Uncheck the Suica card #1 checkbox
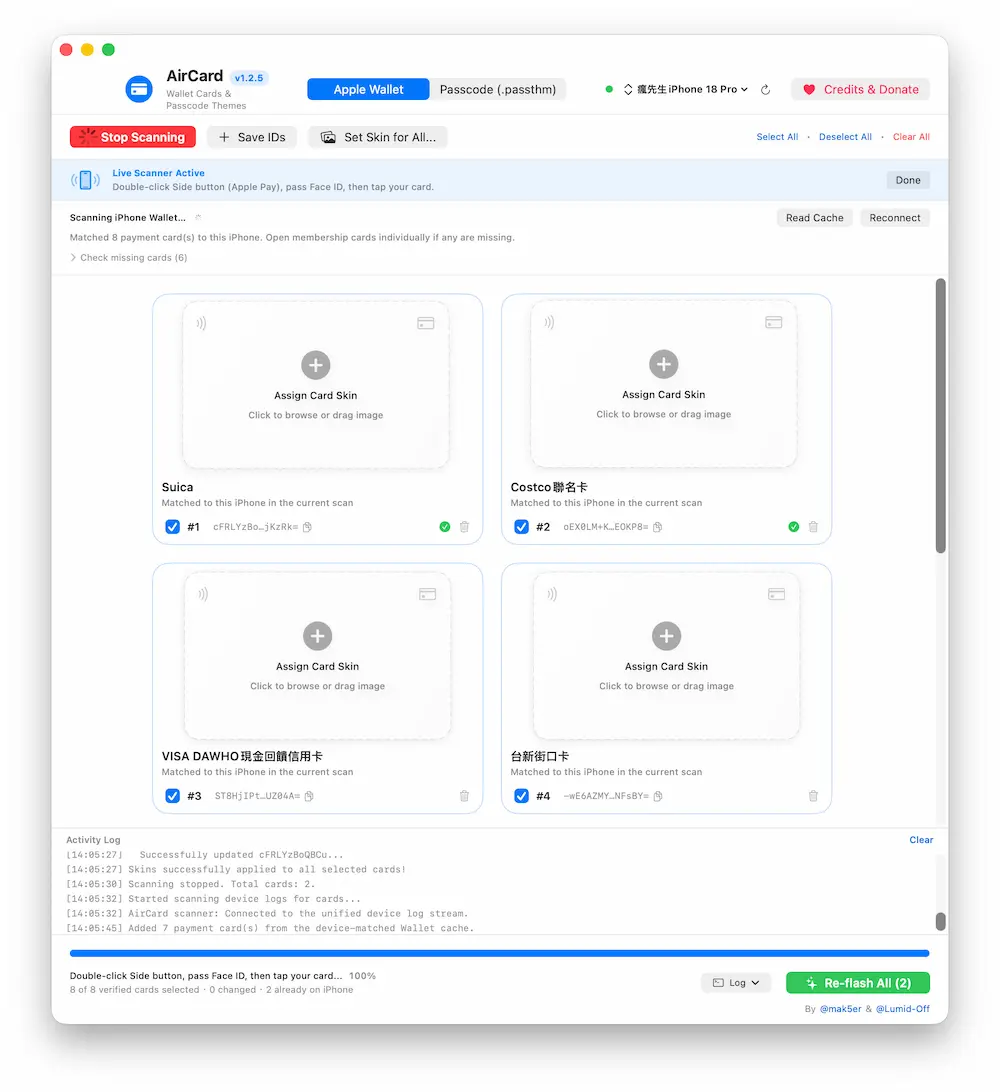The width and height of the screenshot is (1000, 1092). pos(173,527)
